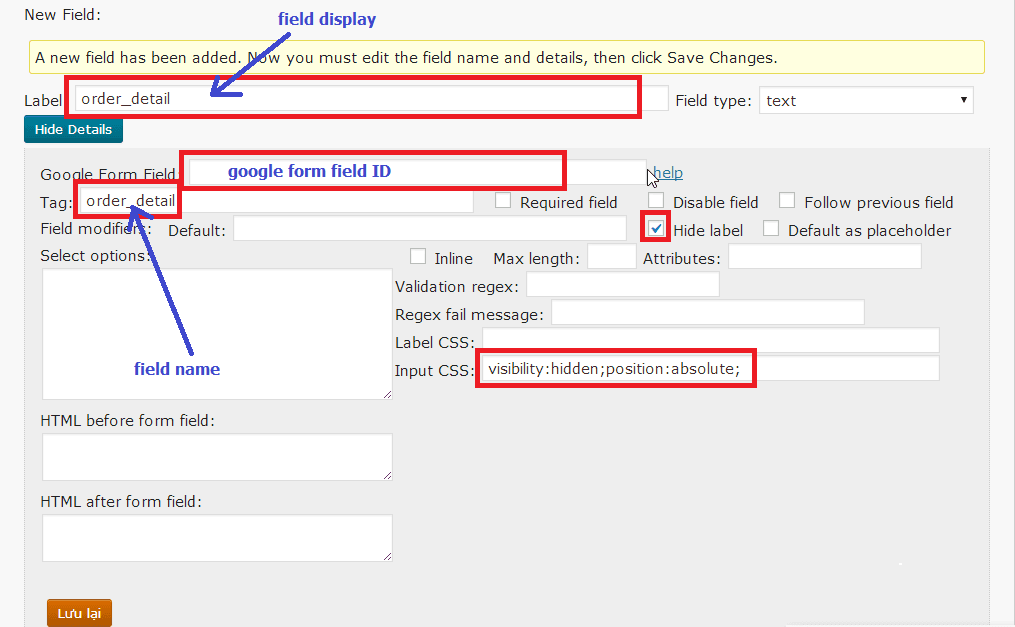Click the Input CSS text field

coord(708,369)
